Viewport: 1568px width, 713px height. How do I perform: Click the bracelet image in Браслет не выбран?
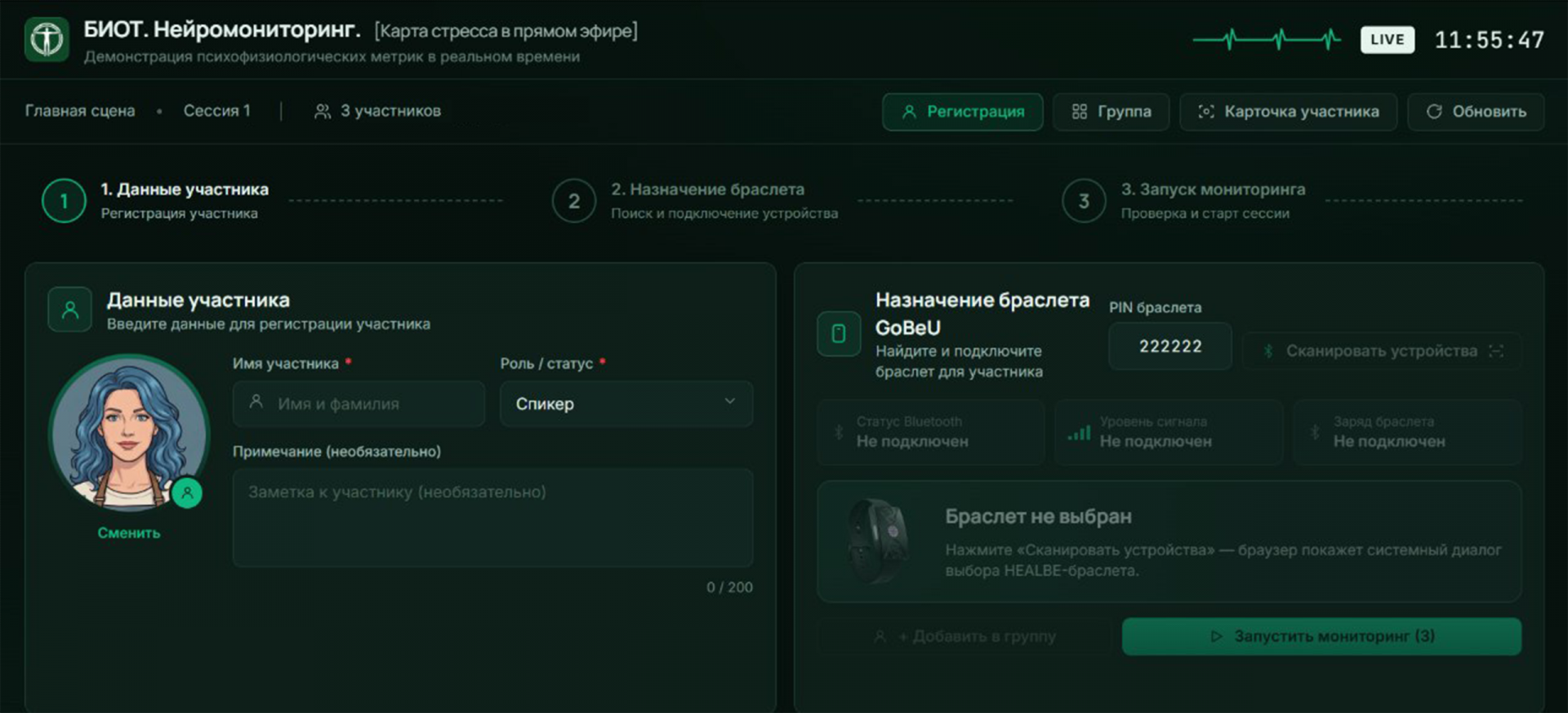click(x=878, y=541)
